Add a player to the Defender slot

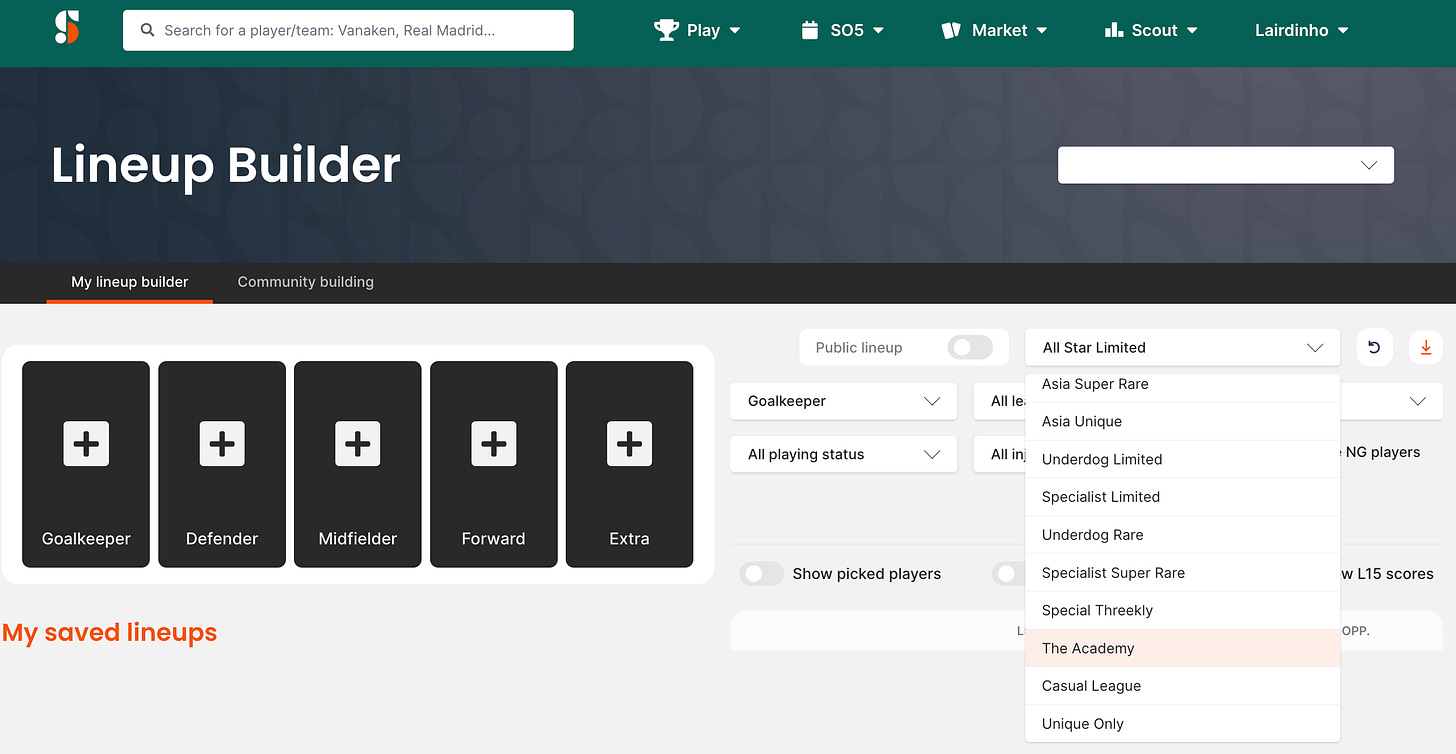click(222, 444)
